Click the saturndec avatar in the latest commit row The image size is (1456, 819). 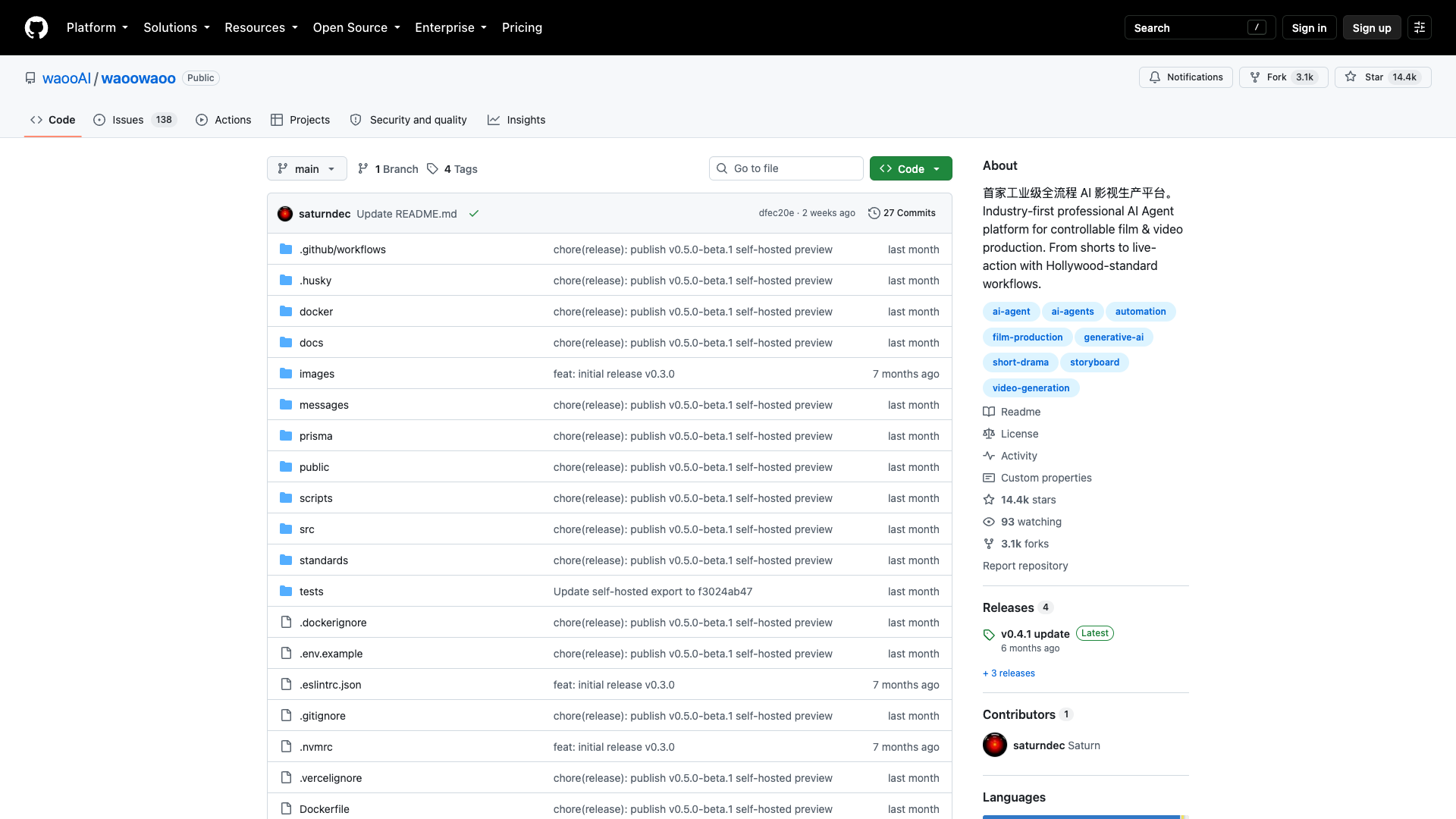click(285, 214)
